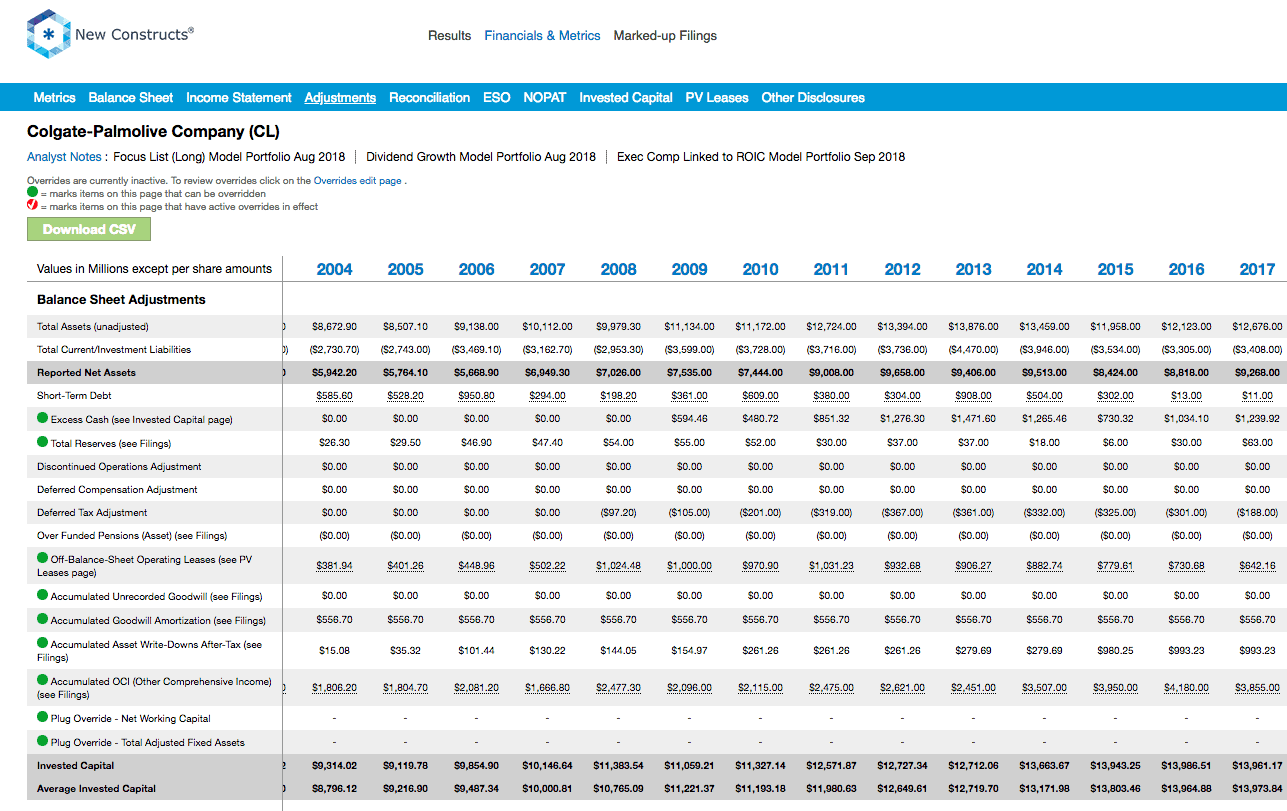Switch to the Balance Sheet tab
This screenshot has width=1287, height=811.
pos(131,97)
